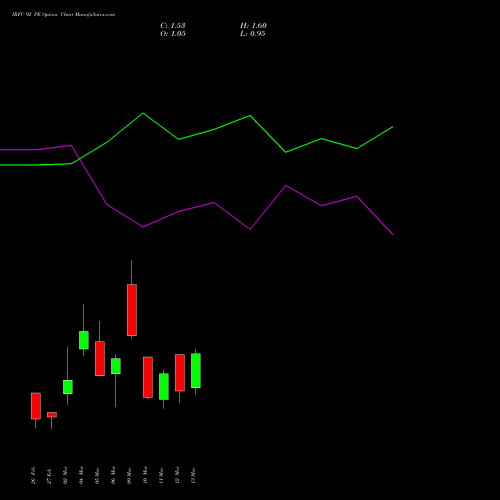Click the green candle for 11 Mar
The width and height of the screenshot is (500, 500).
[164, 386]
